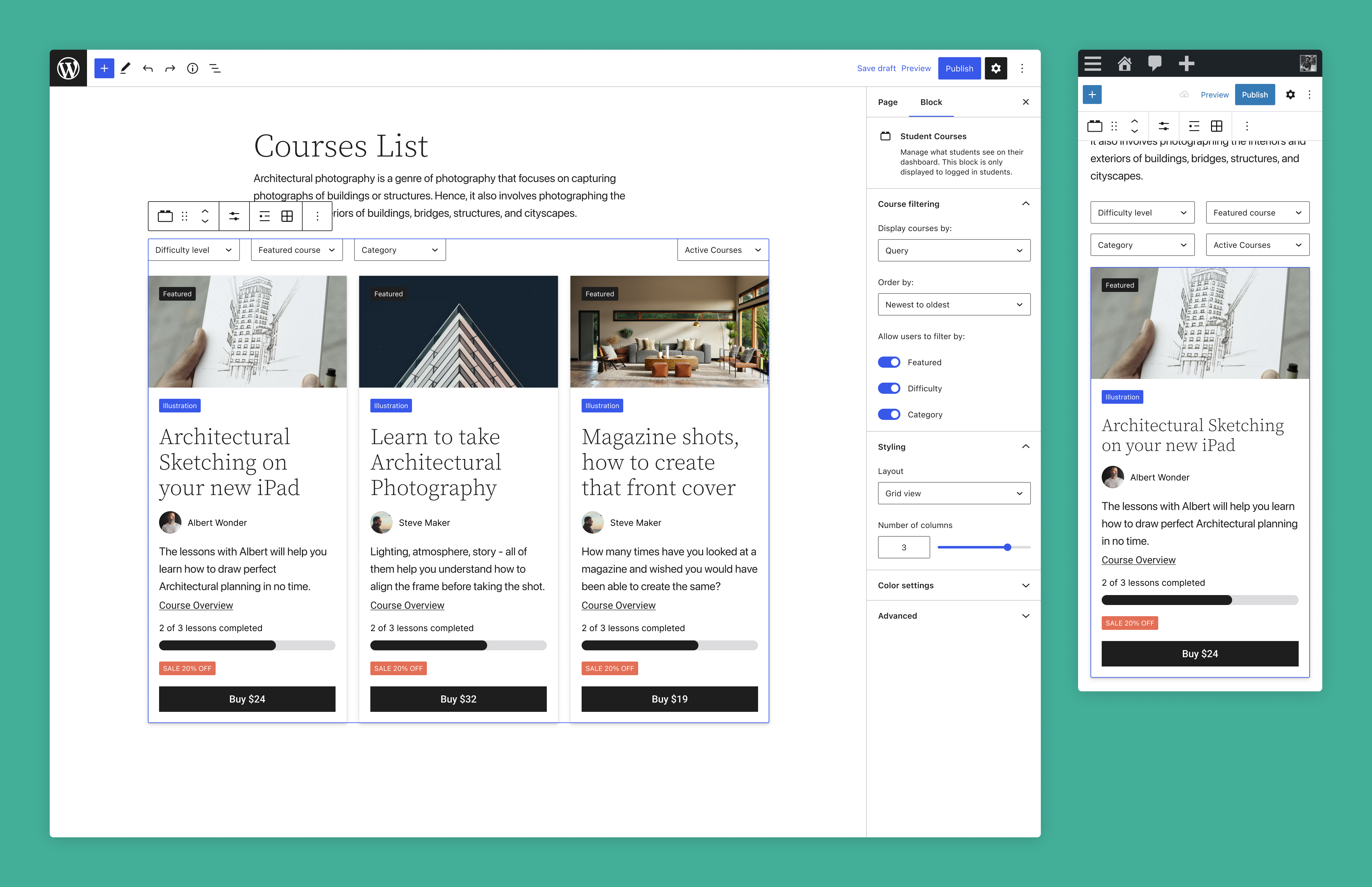Screen dimensions: 1372x887
Task: Click the undo arrow icon
Action: click(x=148, y=69)
